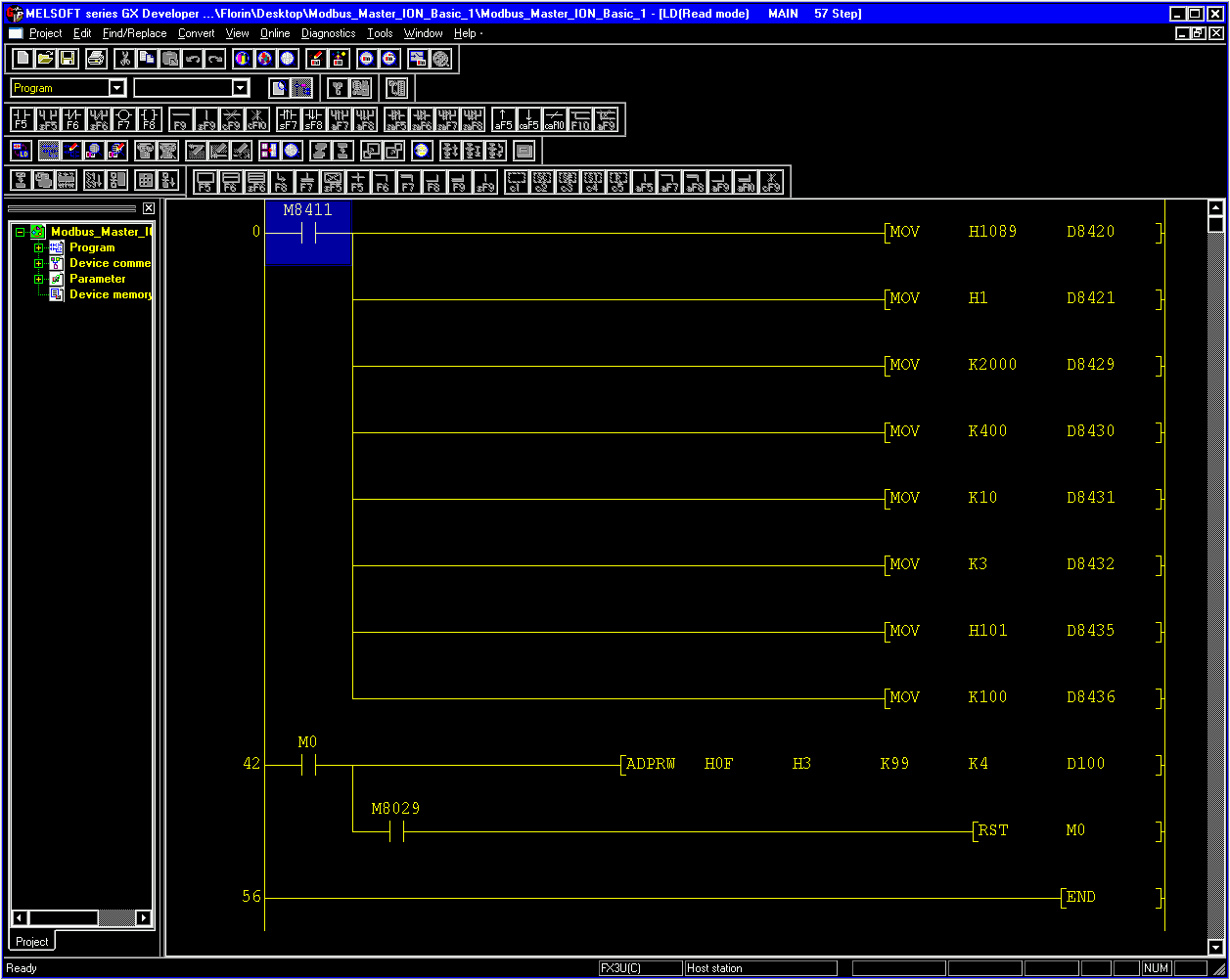Cut selection with the scissors icon
This screenshot has width=1230, height=980.
125,59
